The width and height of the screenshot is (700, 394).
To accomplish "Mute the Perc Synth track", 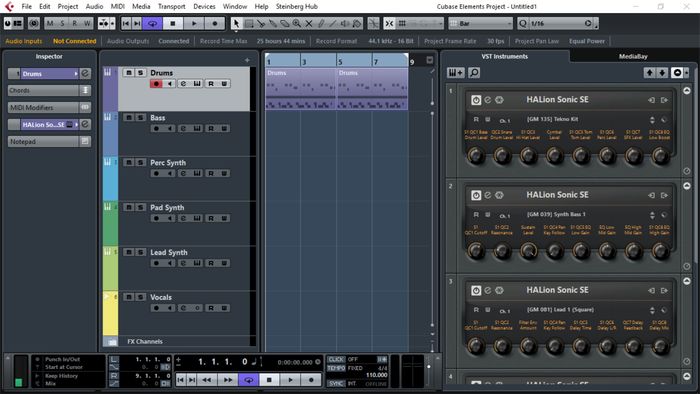I will [x=129, y=162].
